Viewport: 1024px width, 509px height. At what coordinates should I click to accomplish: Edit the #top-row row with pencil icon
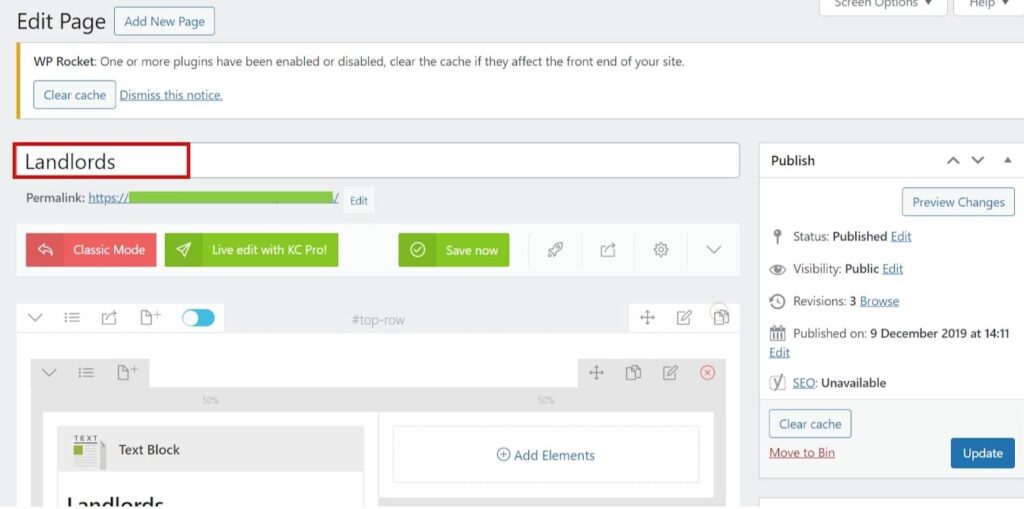click(x=684, y=318)
